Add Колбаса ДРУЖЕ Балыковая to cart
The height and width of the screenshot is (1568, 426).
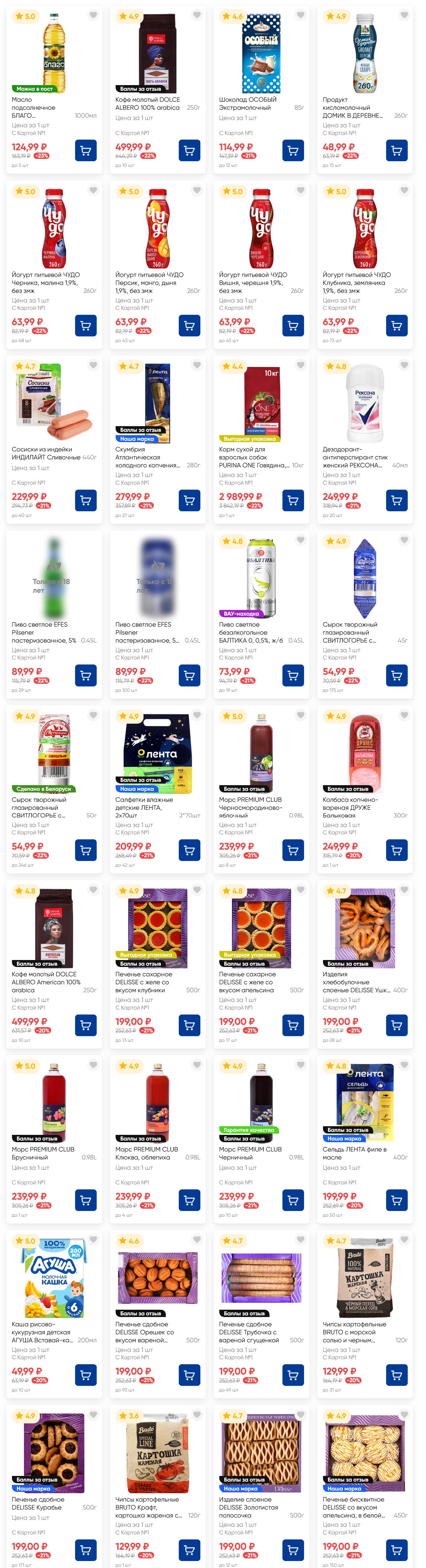(397, 850)
